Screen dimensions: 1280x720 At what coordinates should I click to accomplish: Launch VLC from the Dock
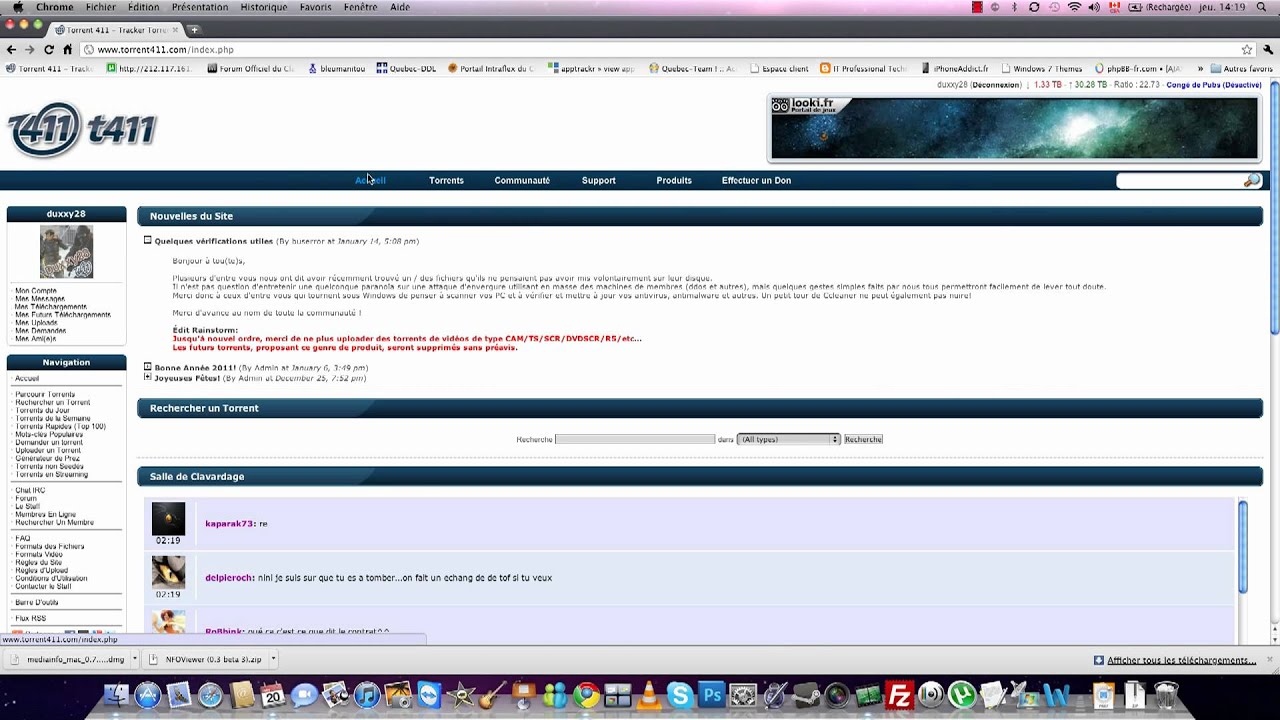648,695
